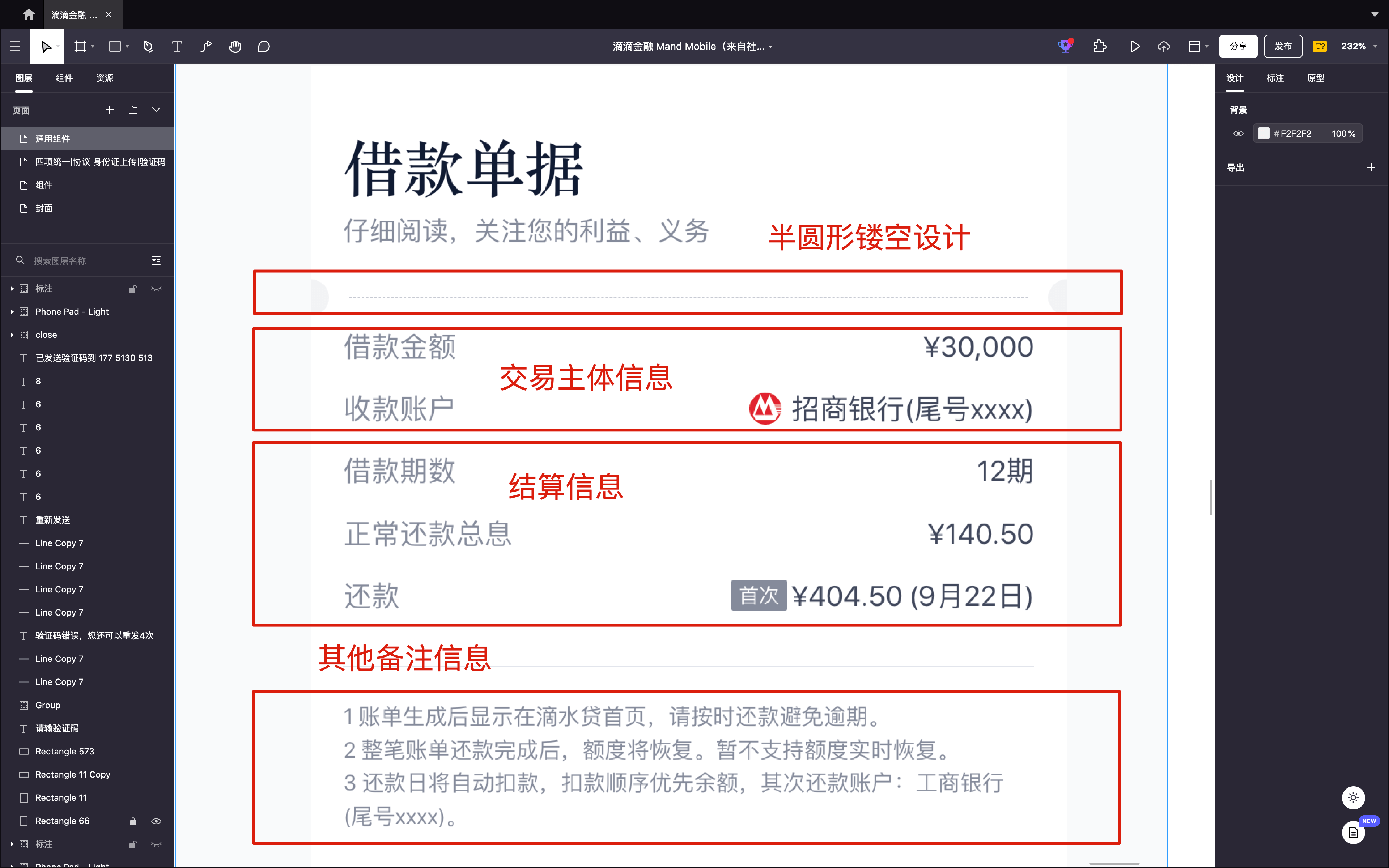Click the 分享 share button
This screenshot has width=1389, height=868.
(1238, 47)
